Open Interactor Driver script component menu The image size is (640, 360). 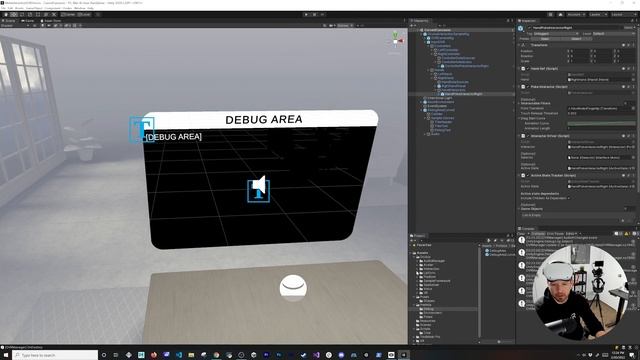(x=633, y=136)
